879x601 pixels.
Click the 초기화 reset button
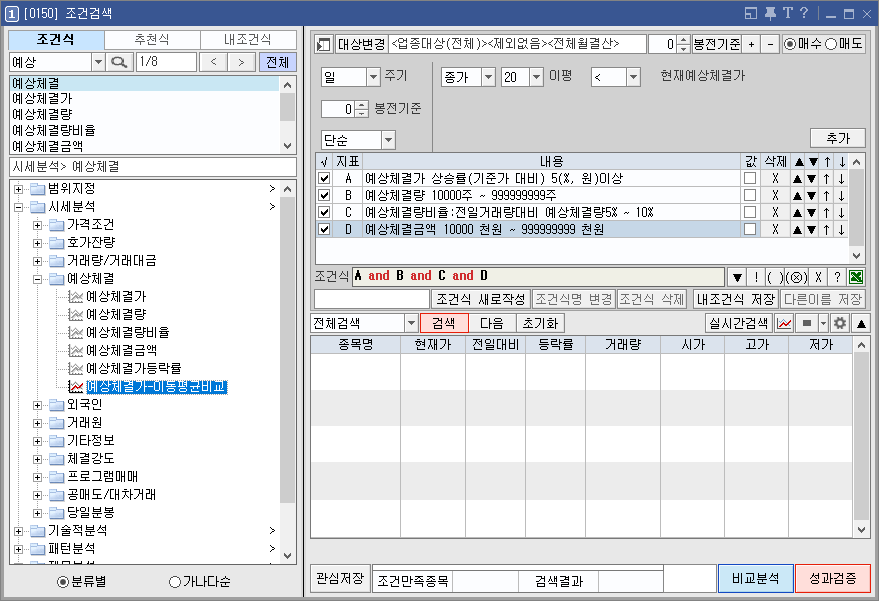pyautogui.click(x=540, y=323)
